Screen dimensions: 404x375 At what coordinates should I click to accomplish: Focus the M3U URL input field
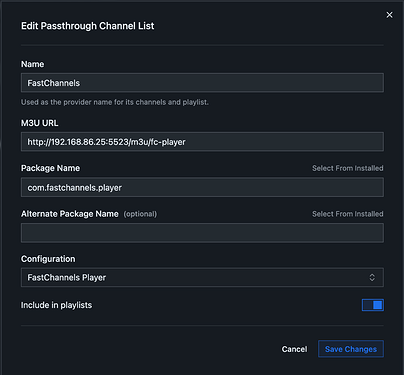(x=202, y=142)
